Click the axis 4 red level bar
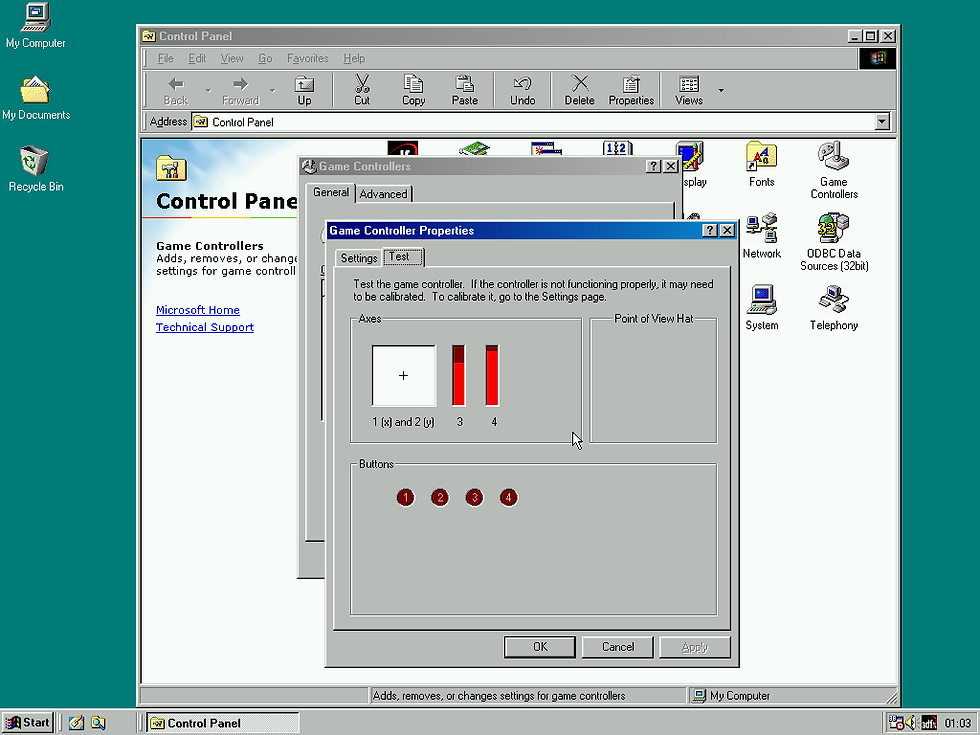The image size is (980, 735). [492, 375]
